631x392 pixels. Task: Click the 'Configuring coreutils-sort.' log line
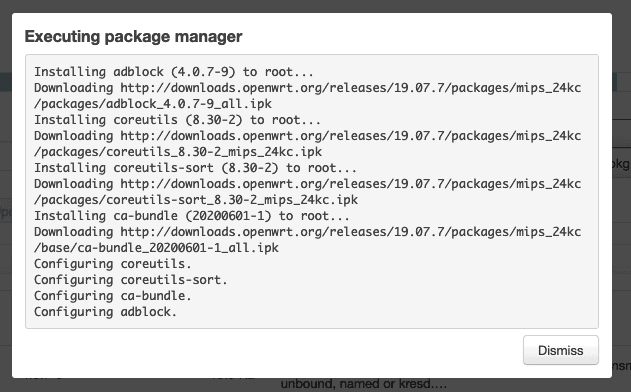(131, 280)
